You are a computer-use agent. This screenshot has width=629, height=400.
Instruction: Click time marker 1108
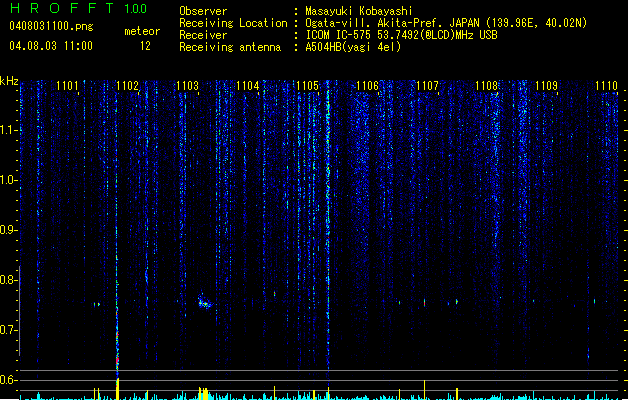click(486, 86)
